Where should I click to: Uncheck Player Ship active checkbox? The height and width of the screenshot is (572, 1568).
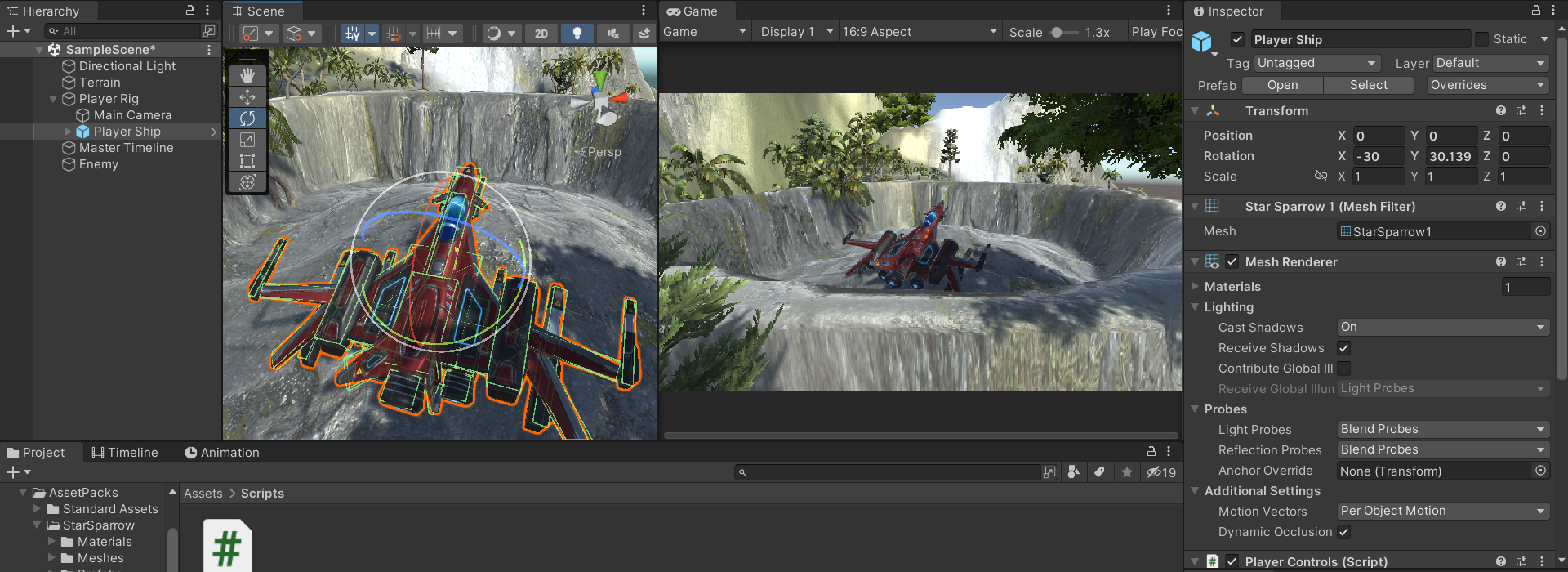(x=1238, y=39)
